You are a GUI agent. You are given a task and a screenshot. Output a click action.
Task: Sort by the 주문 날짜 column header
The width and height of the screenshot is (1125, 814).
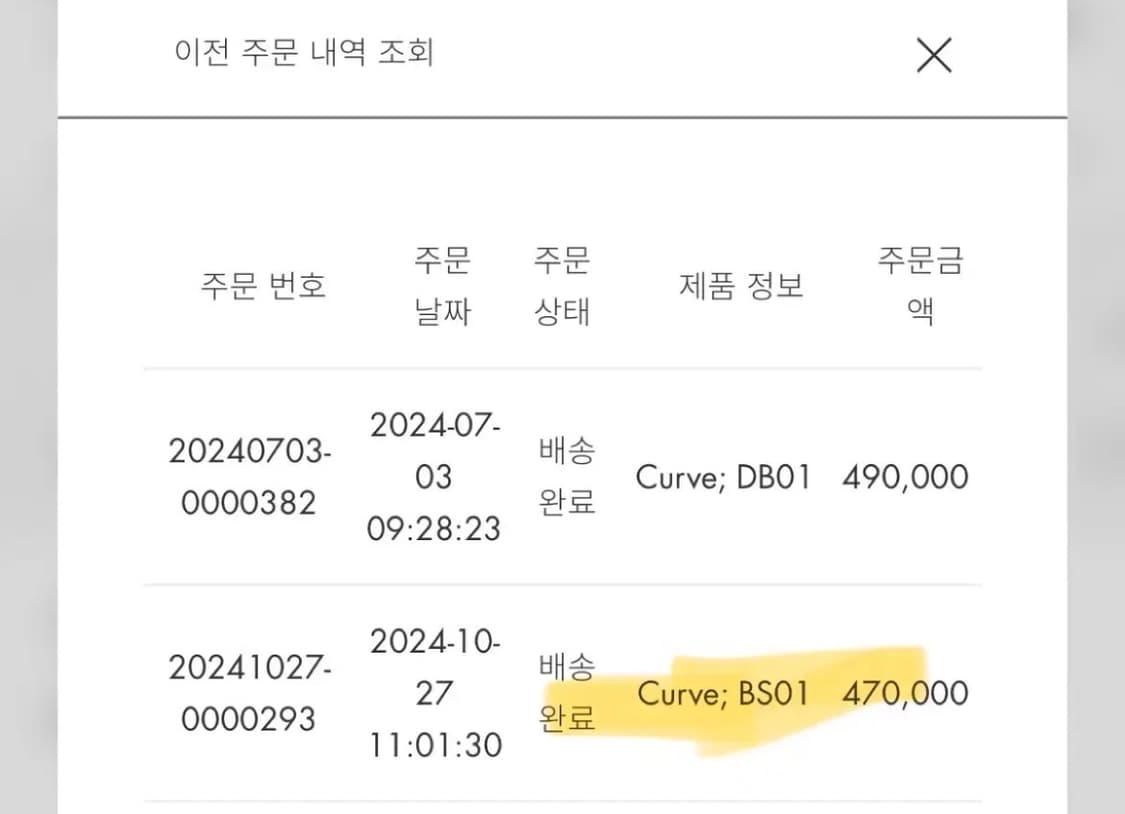442,284
